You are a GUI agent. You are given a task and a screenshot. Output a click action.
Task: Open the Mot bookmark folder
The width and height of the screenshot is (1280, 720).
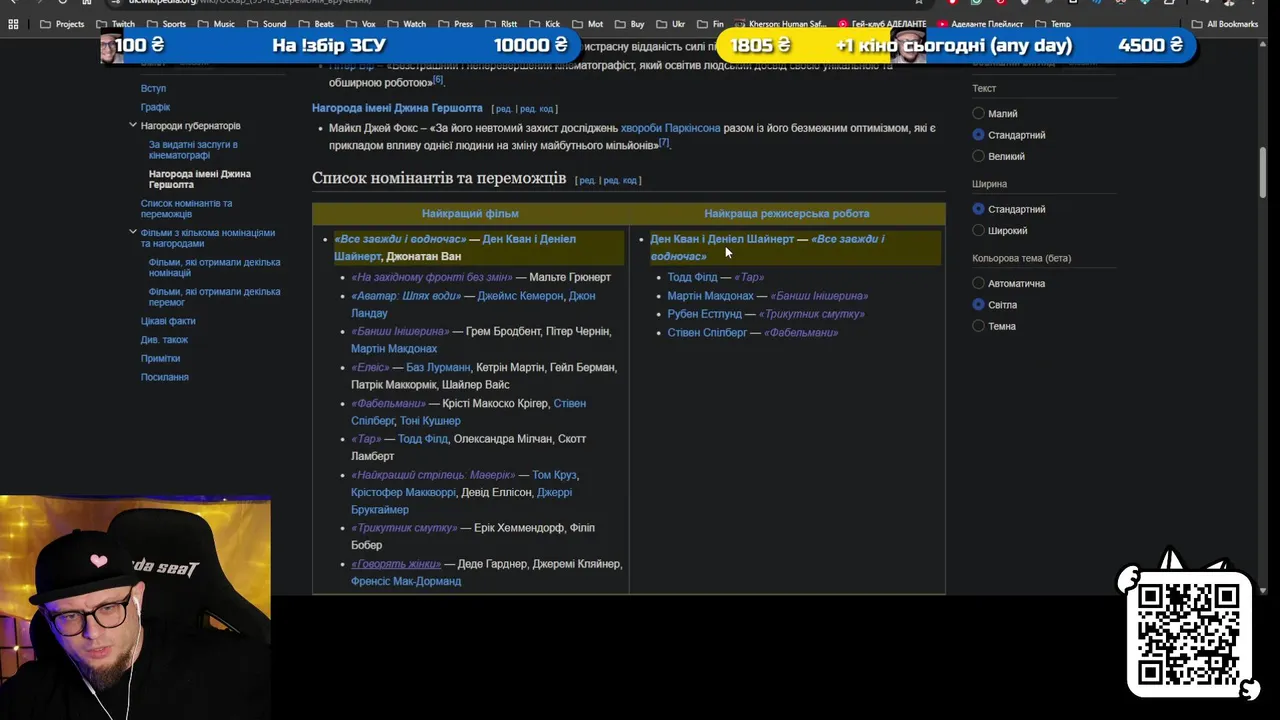(x=588, y=24)
